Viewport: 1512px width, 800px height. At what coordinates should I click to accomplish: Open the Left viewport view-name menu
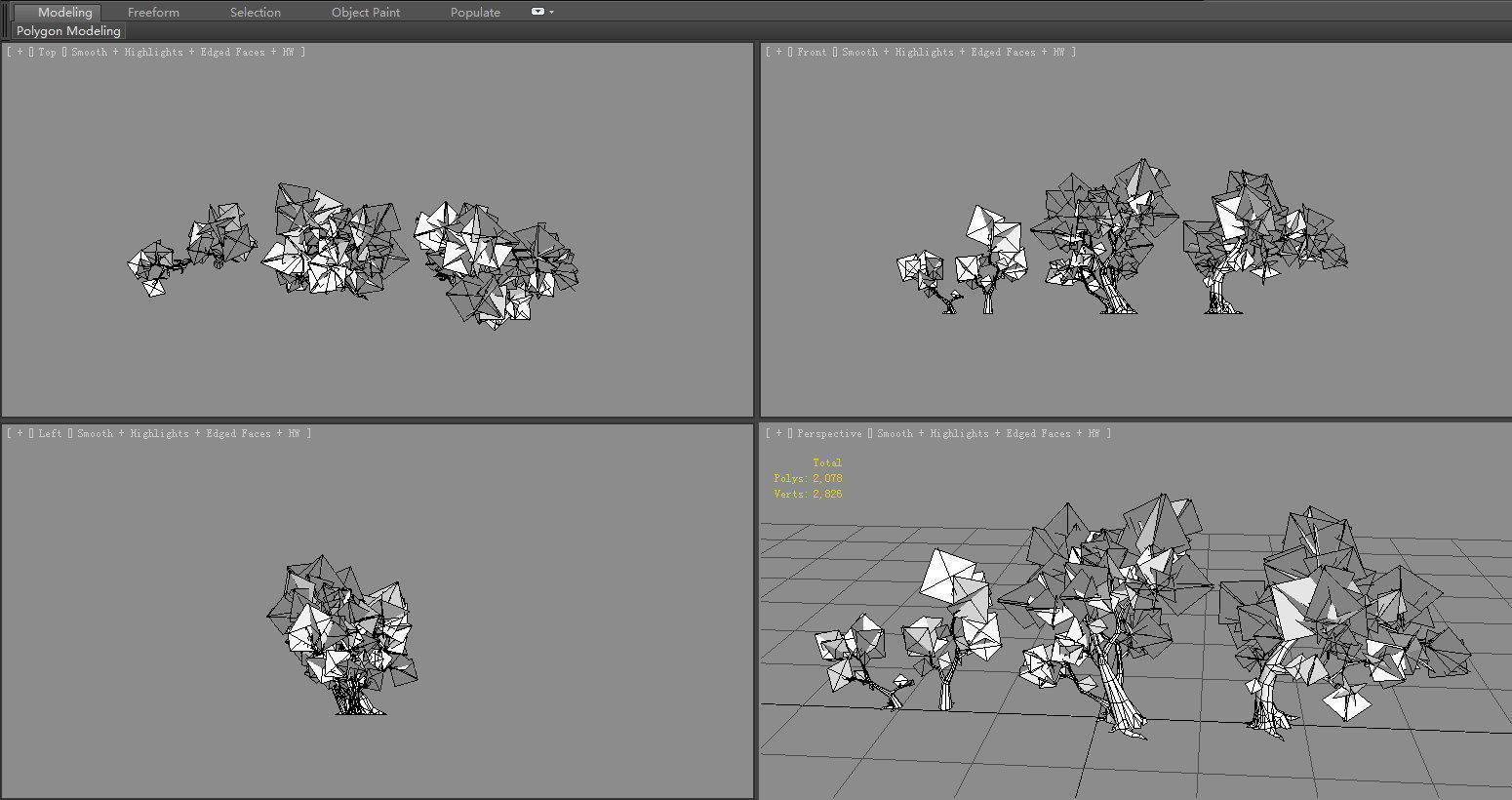tap(51, 433)
